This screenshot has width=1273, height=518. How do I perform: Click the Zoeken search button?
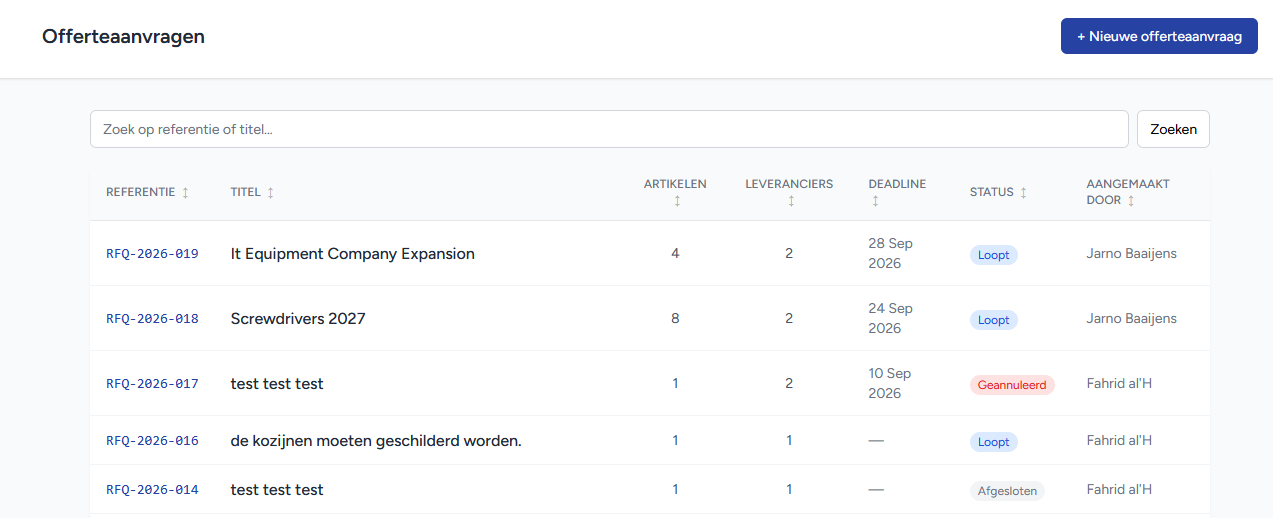(x=1173, y=129)
